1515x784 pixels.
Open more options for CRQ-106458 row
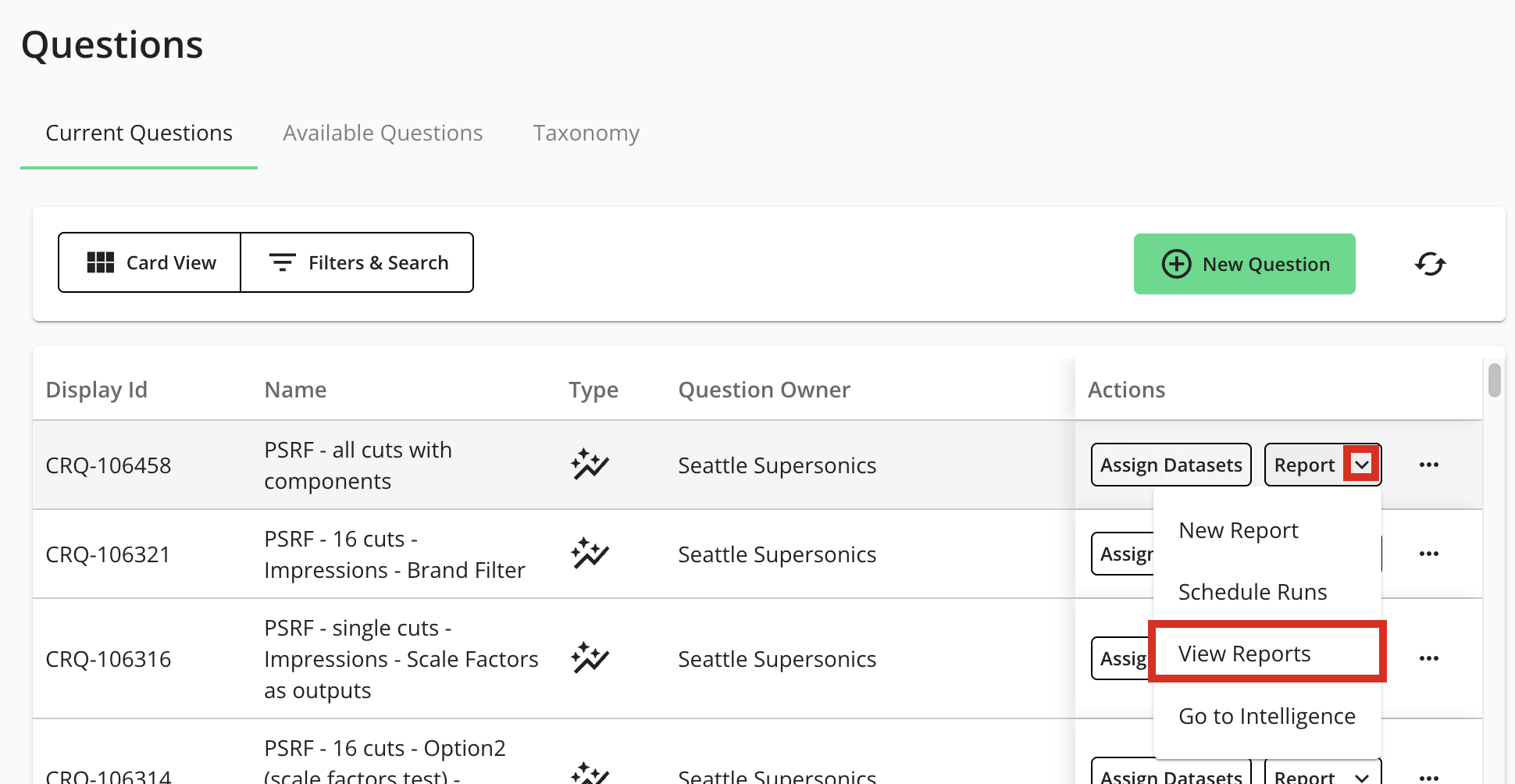point(1428,465)
